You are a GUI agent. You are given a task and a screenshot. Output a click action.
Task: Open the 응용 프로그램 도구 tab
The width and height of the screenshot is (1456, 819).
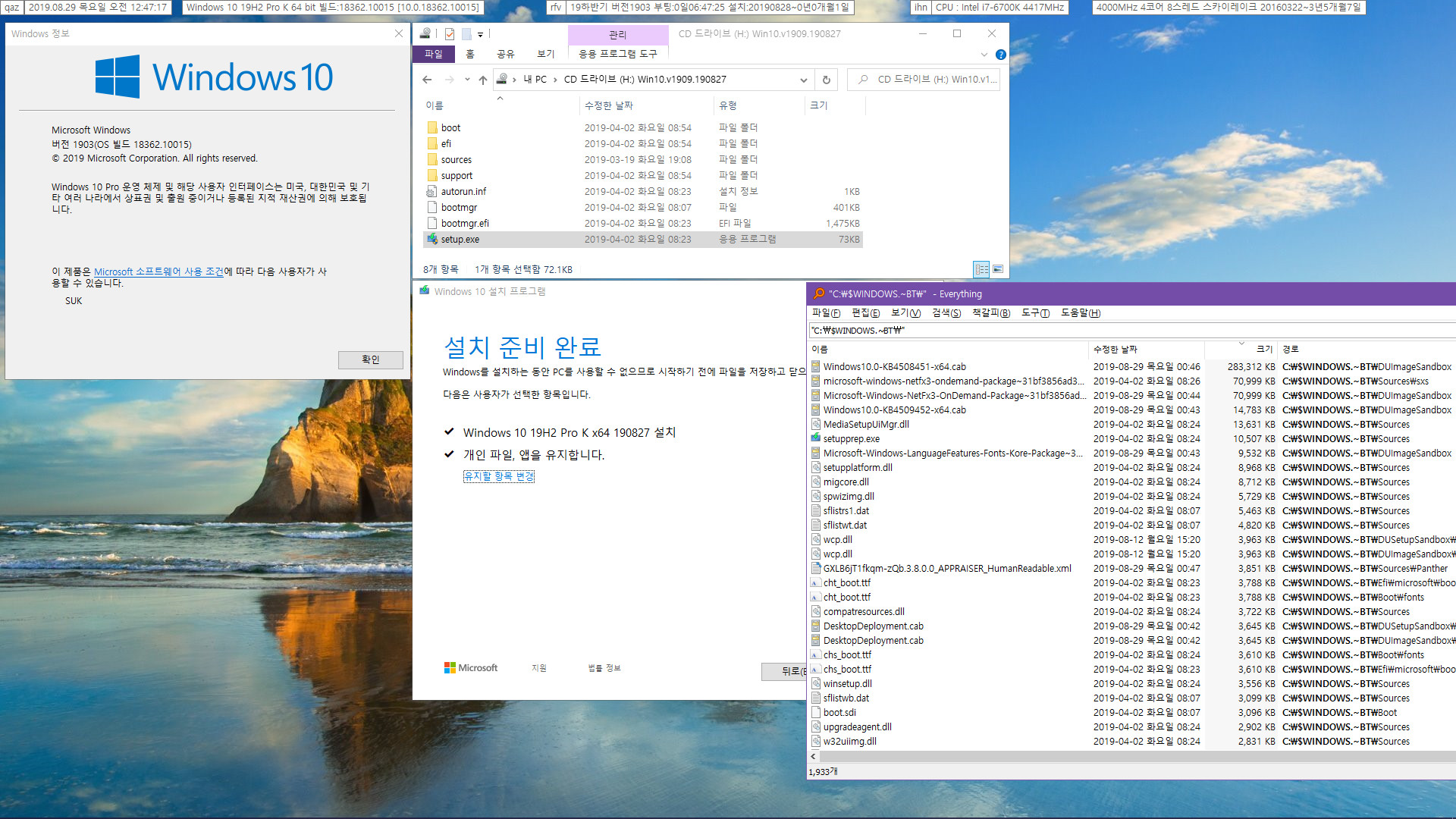tap(618, 54)
